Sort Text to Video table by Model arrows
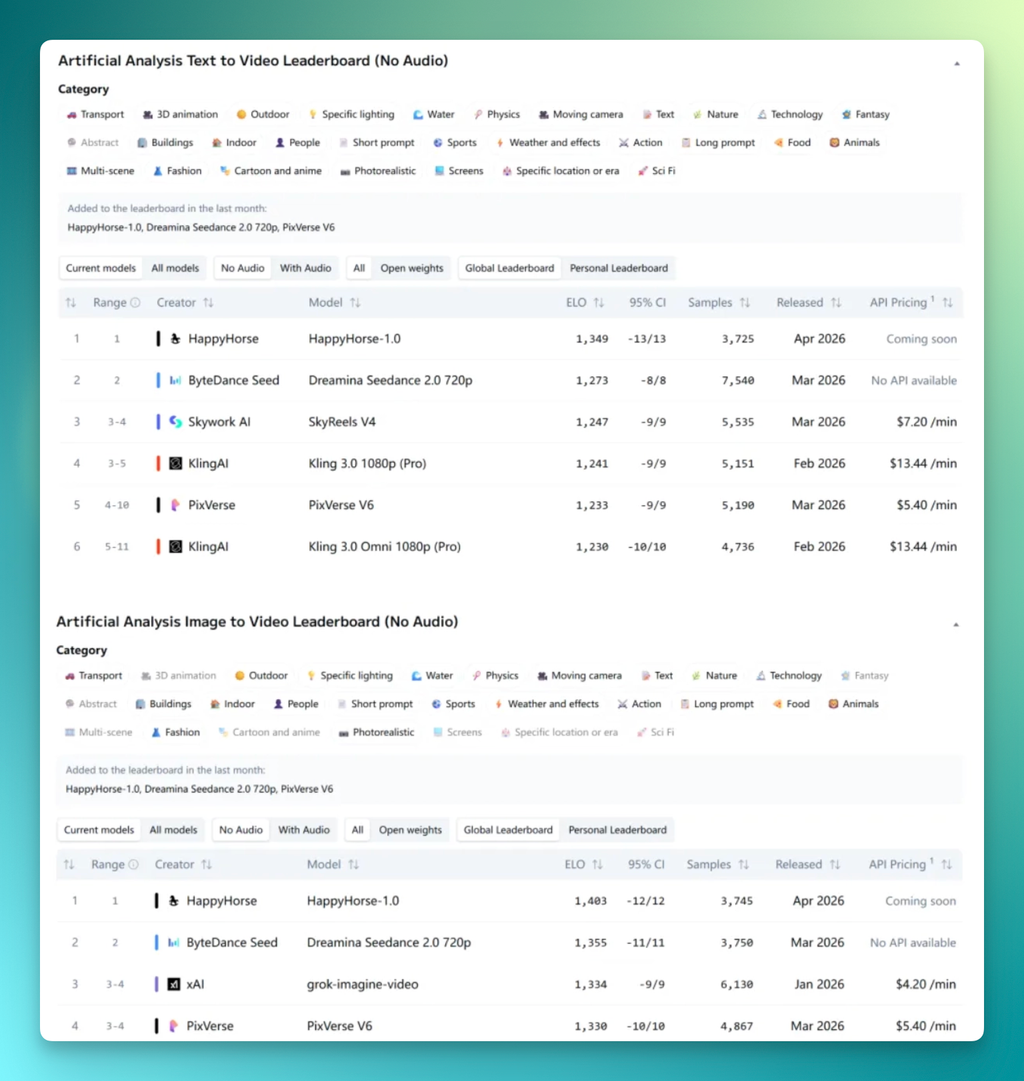 pyautogui.click(x=355, y=303)
